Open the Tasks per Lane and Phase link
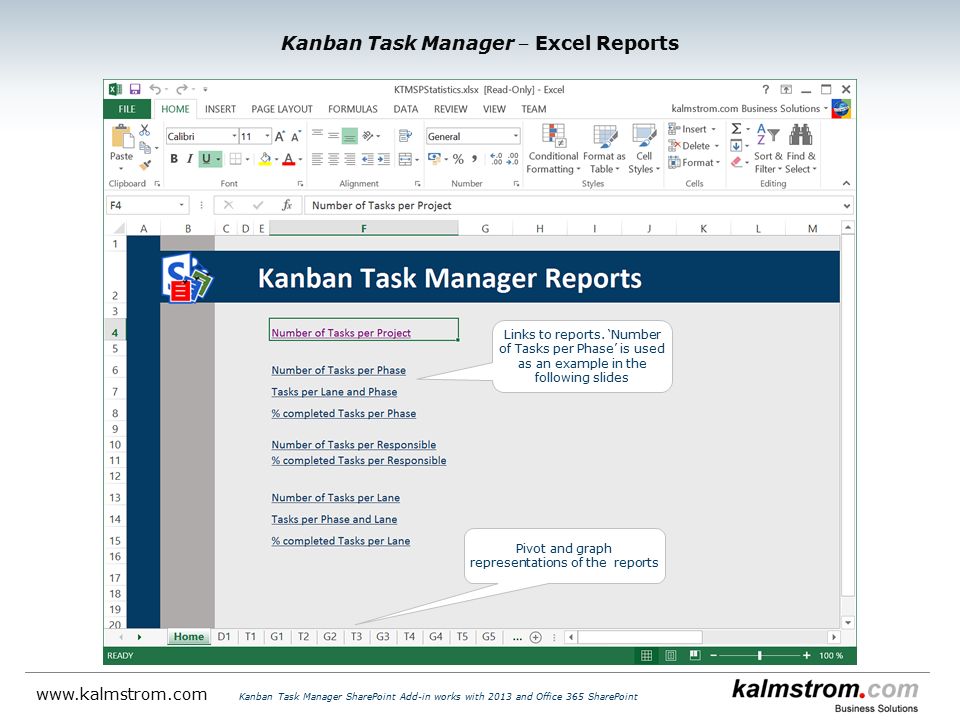 click(x=334, y=392)
